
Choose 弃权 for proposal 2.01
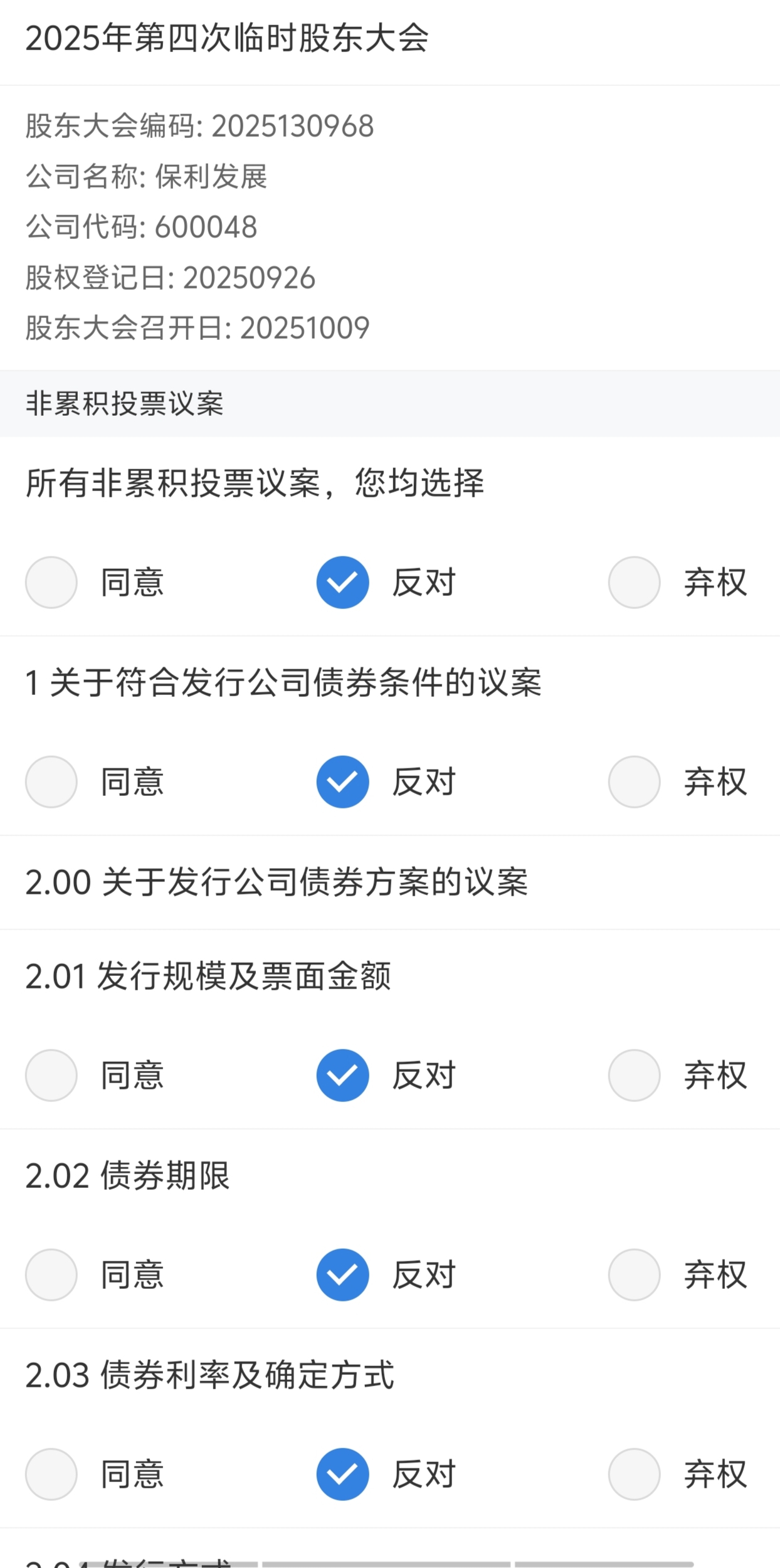click(634, 1075)
